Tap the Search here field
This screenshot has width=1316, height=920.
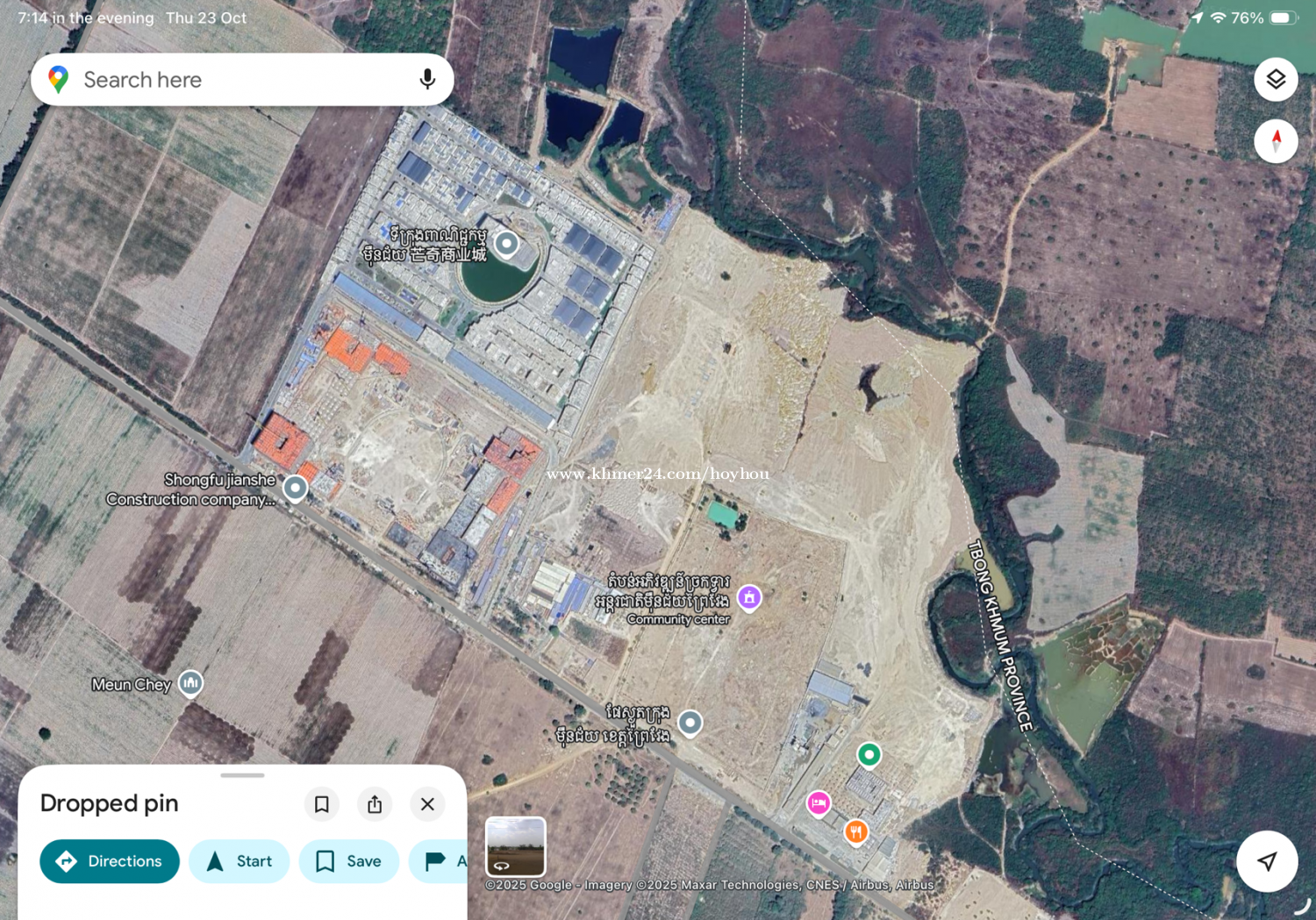click(237, 80)
